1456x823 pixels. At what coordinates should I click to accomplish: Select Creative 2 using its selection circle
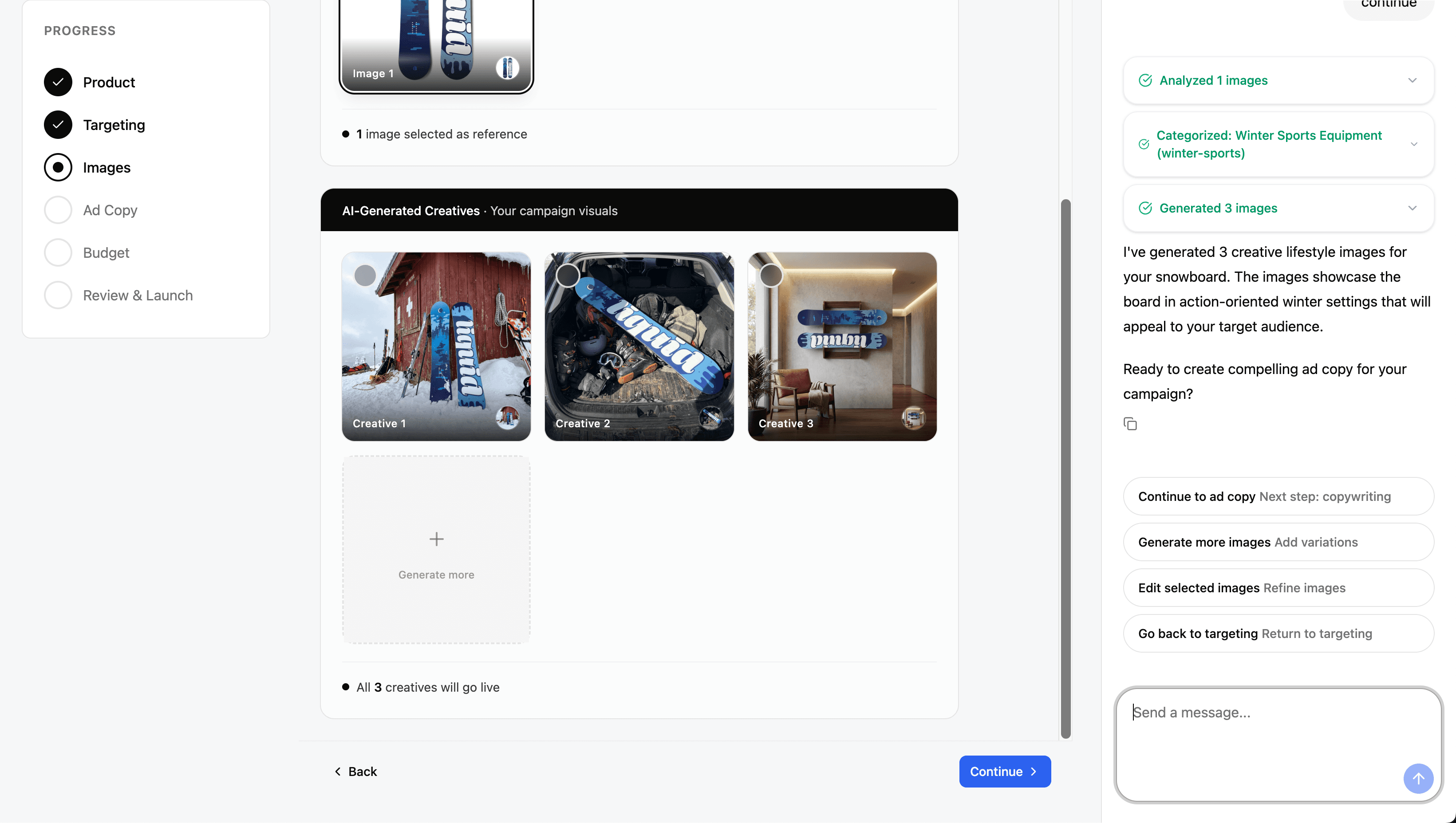(x=568, y=275)
